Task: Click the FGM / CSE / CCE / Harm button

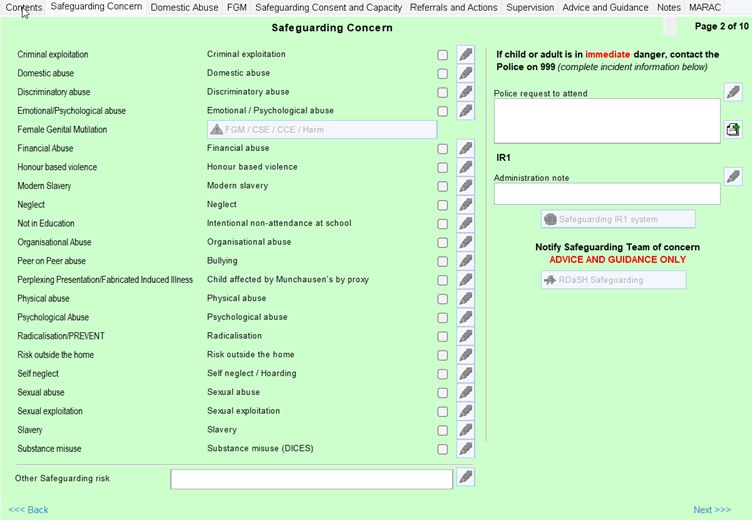Action: [x=322, y=130]
